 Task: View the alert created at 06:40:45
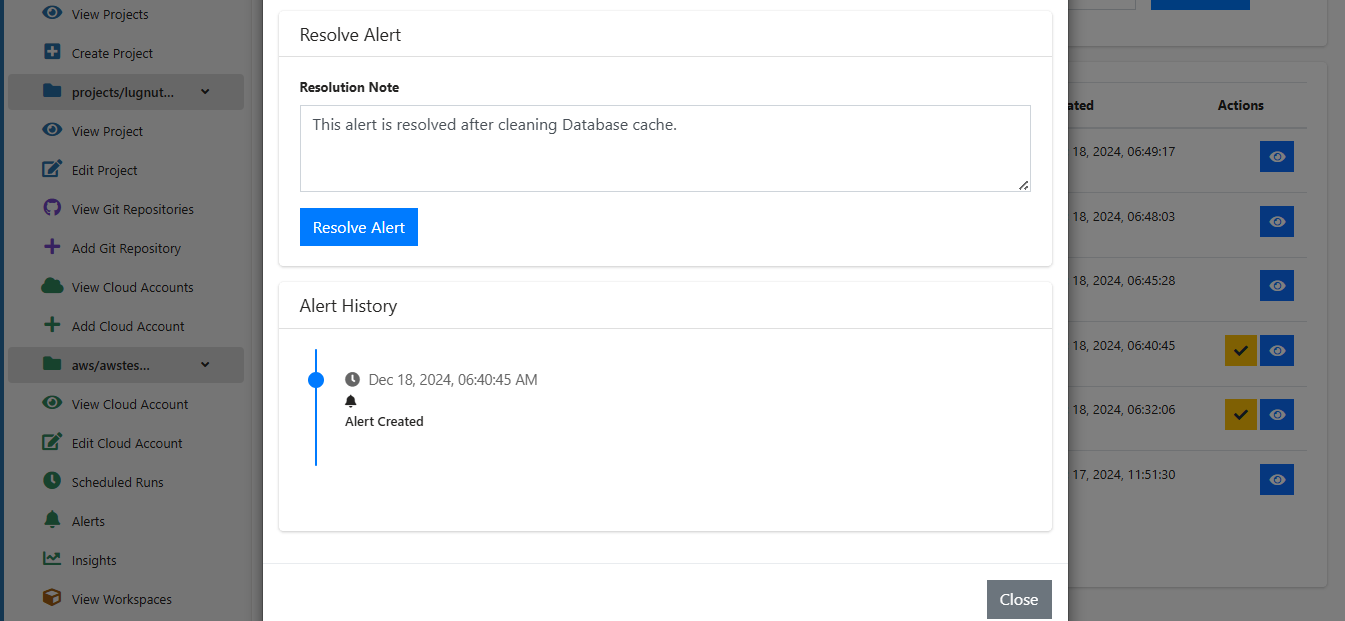1277,351
